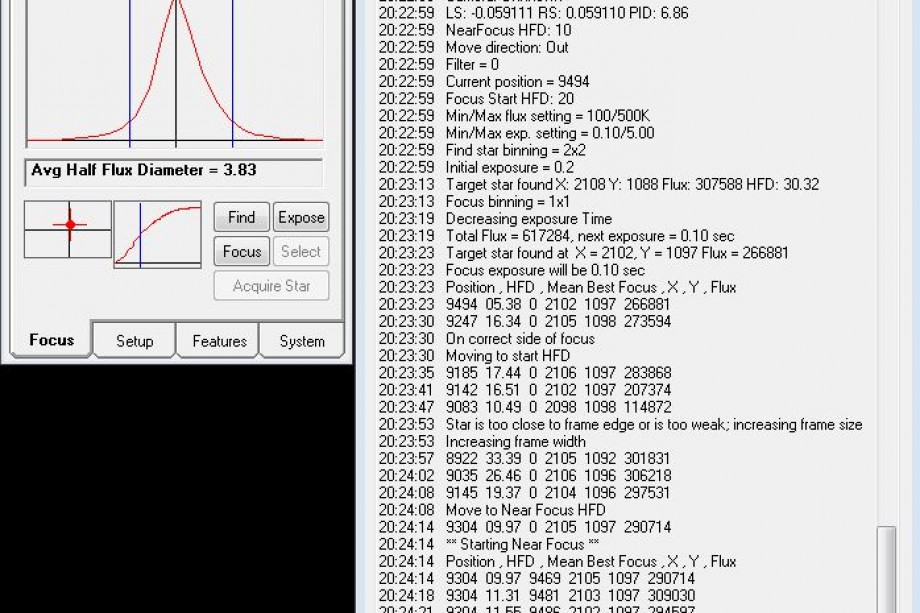
Task: Select log line 'Total Flux = 617284'
Action: tap(556, 235)
